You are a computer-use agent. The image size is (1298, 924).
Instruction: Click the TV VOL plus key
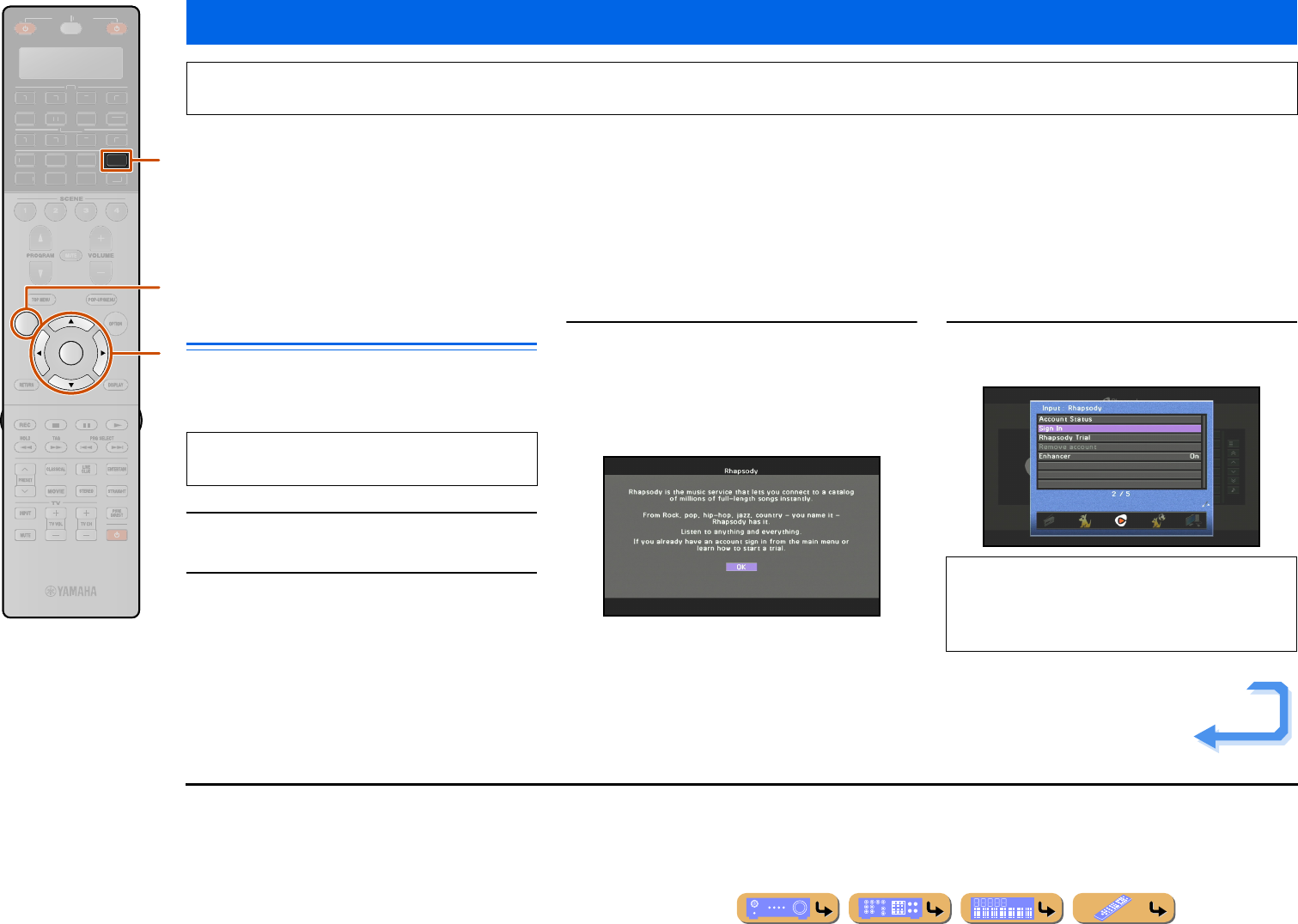[x=56, y=514]
